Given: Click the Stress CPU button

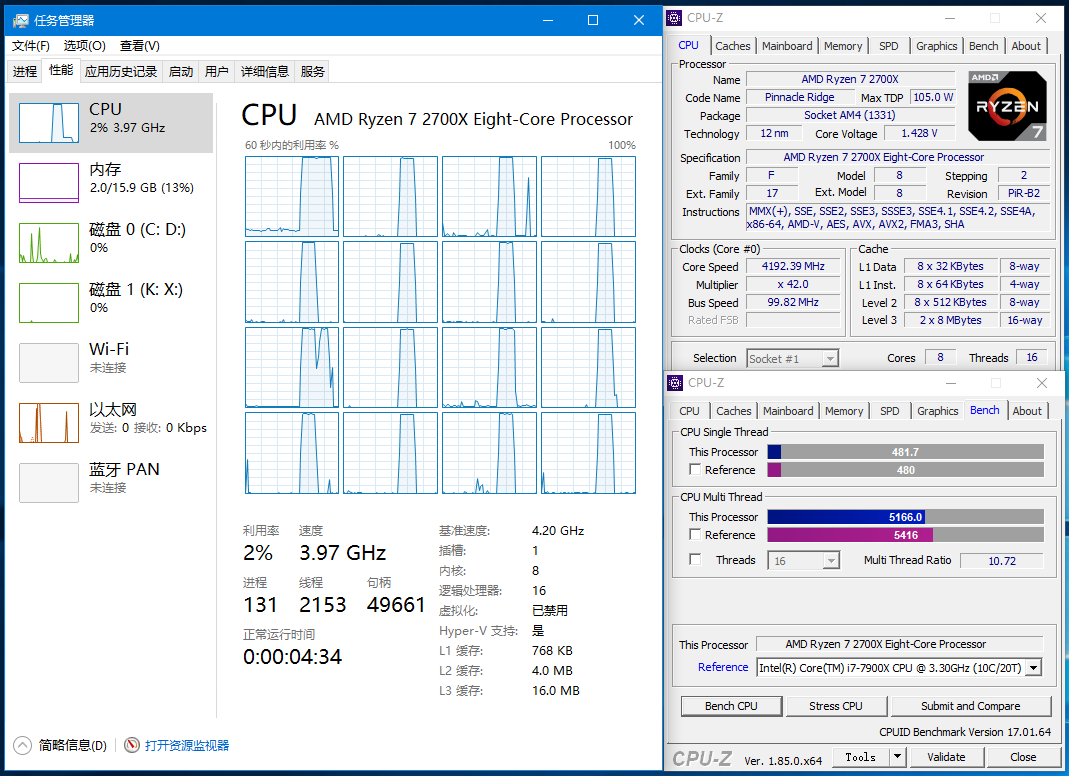Looking at the screenshot, I should 836,706.
